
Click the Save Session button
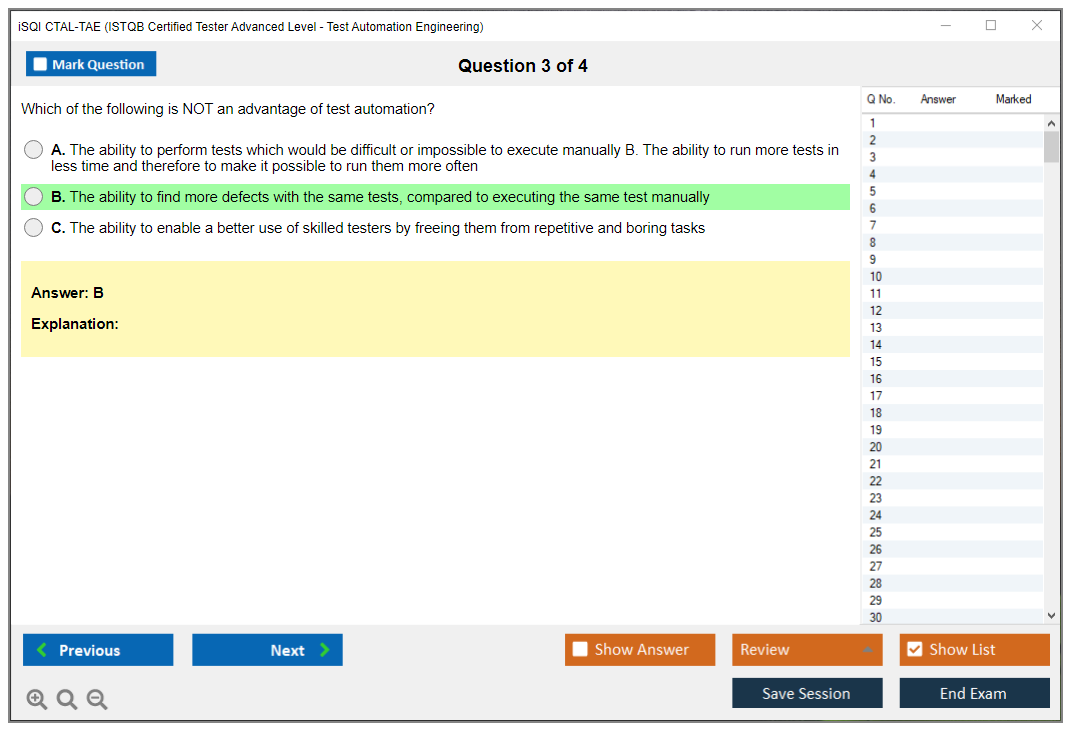point(807,693)
